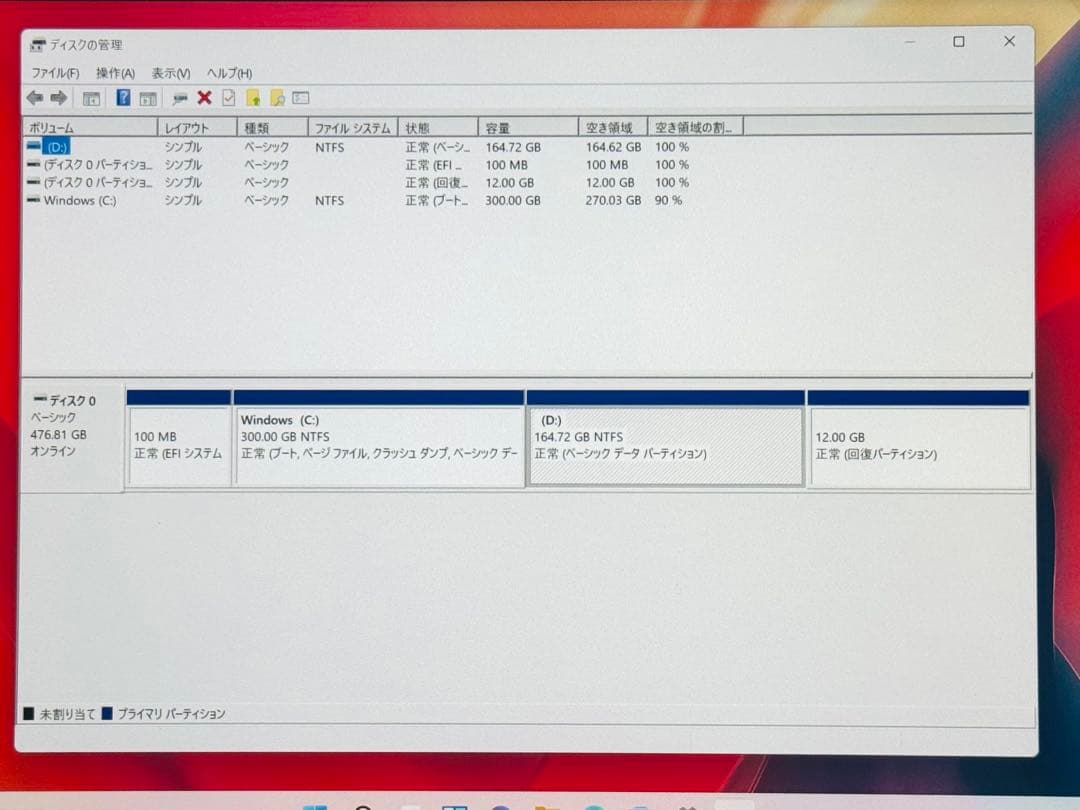Click the checkmark toolbar icon
The width and height of the screenshot is (1080, 810).
pos(227,97)
